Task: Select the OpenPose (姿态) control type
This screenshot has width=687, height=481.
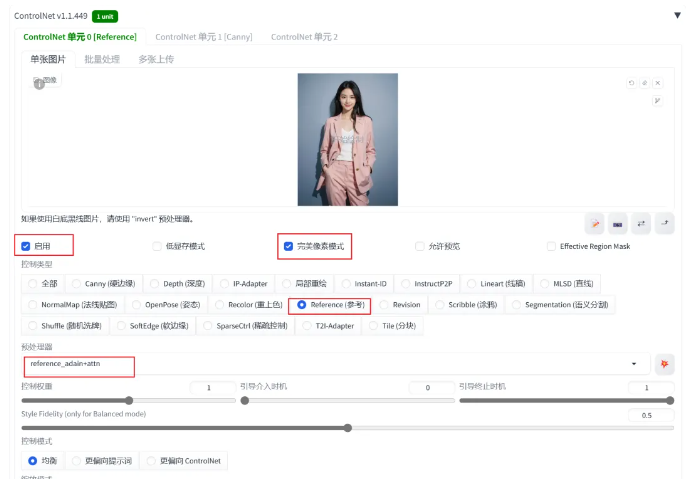Action: click(166, 305)
